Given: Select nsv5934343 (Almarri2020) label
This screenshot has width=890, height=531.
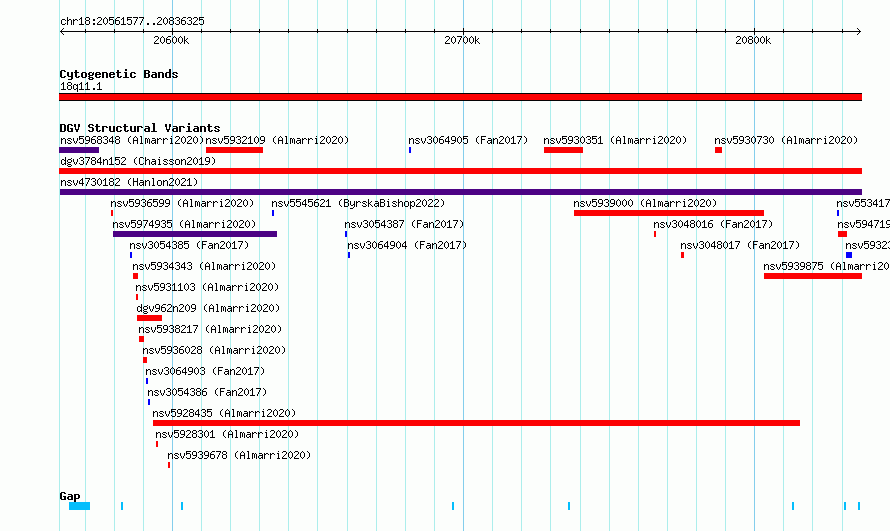Looking at the screenshot, I should point(204,266).
